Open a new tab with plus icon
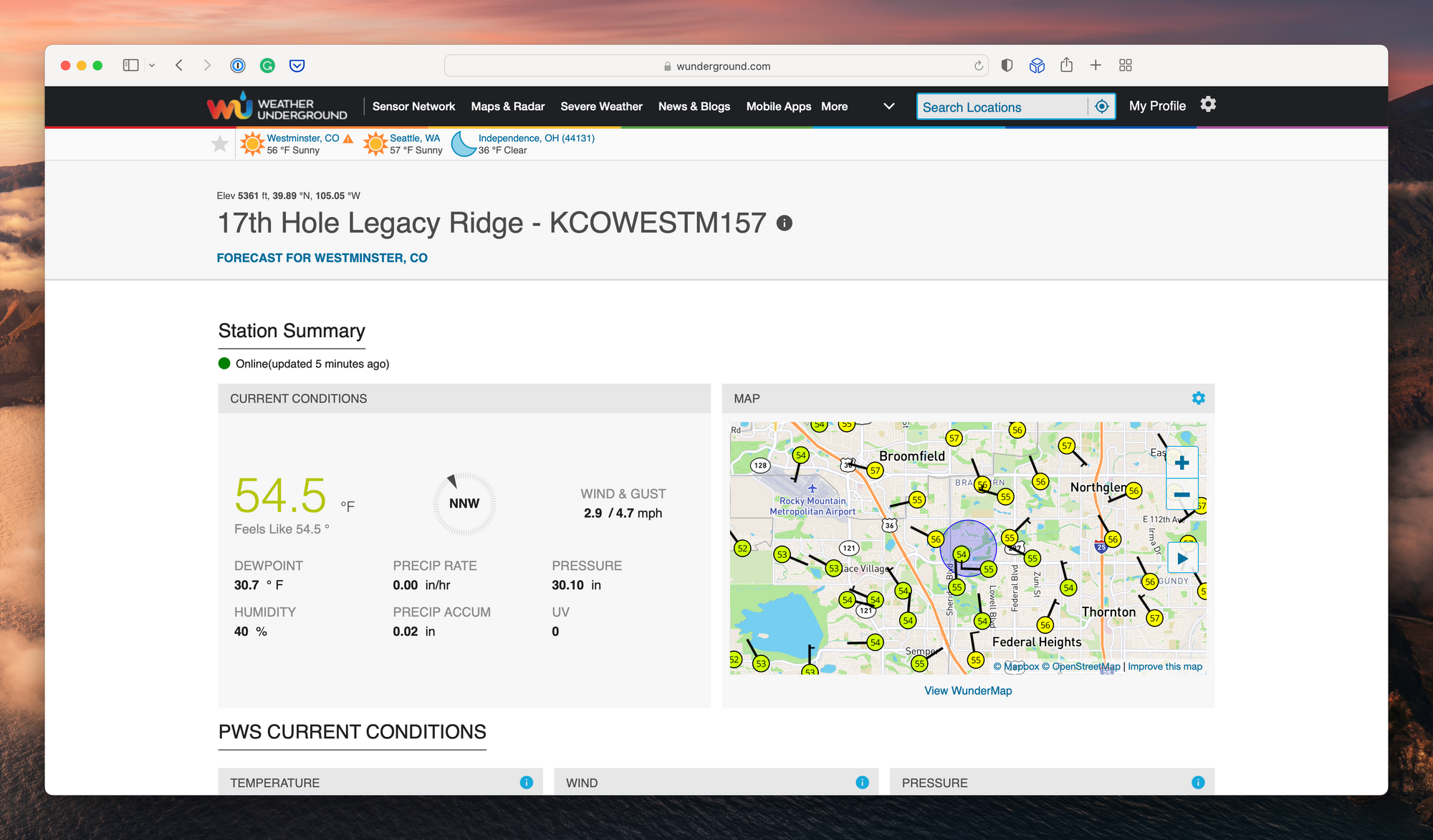 tap(1096, 65)
